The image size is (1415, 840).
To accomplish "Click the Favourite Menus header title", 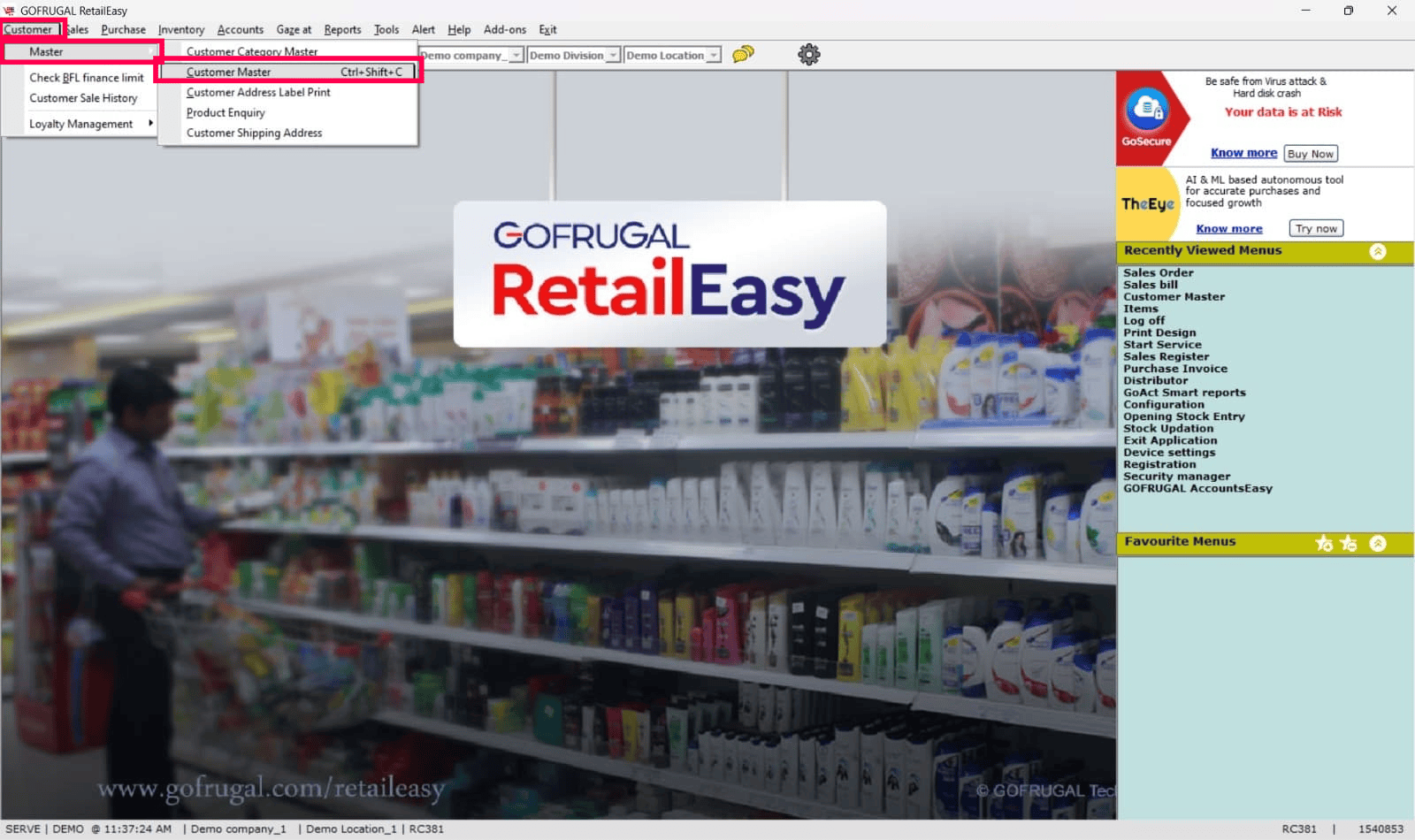I will coord(1180,541).
